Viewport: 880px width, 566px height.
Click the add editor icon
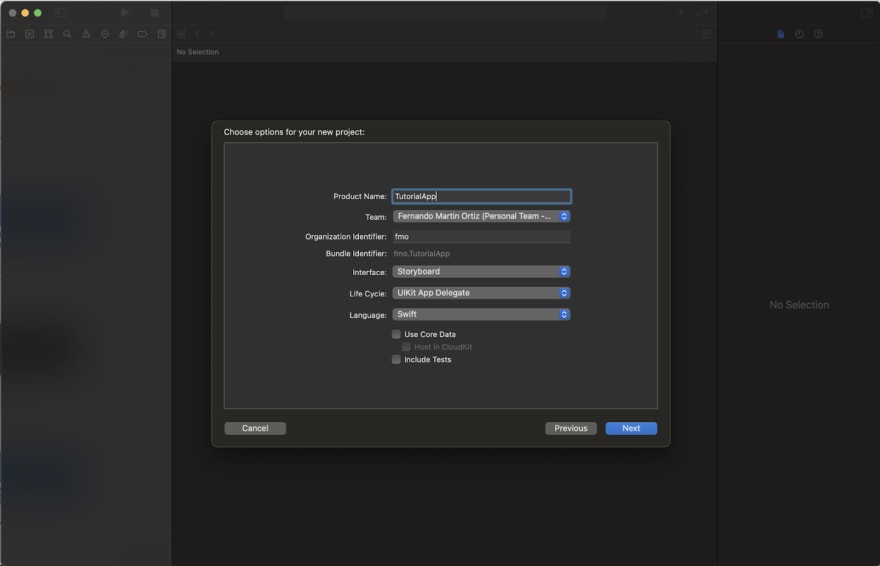pos(706,34)
